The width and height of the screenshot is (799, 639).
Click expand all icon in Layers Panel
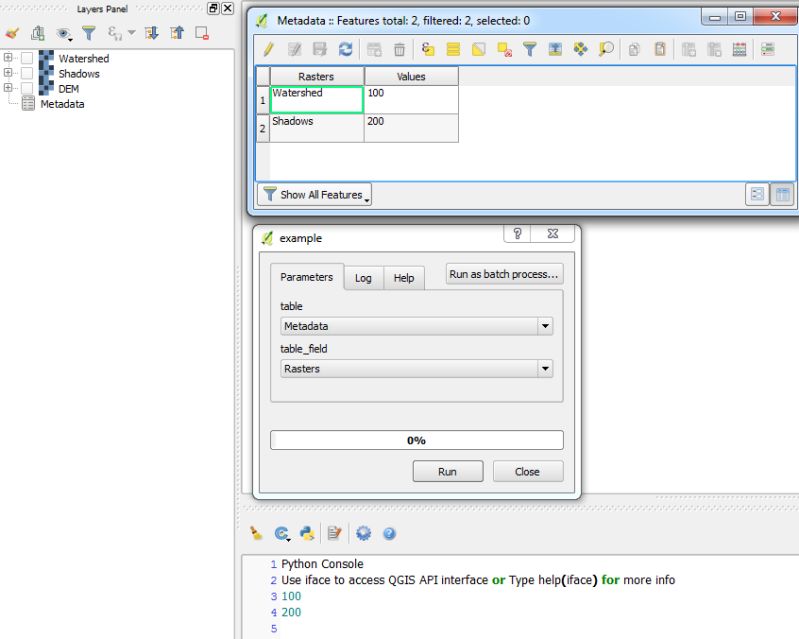(x=151, y=34)
